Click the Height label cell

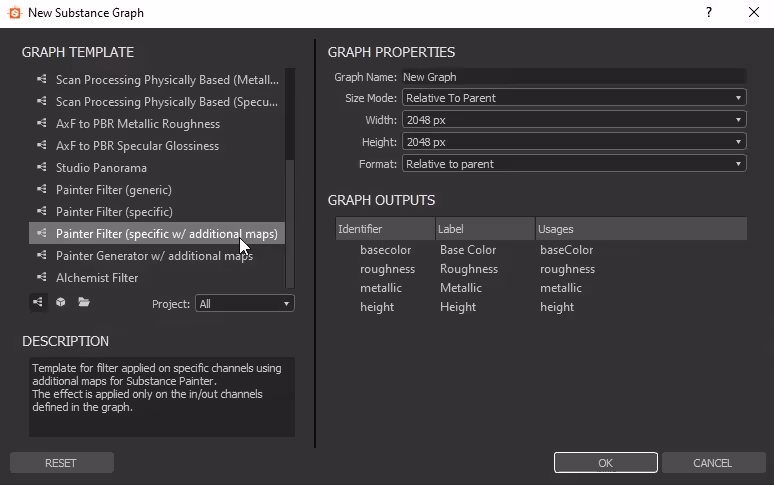point(458,307)
